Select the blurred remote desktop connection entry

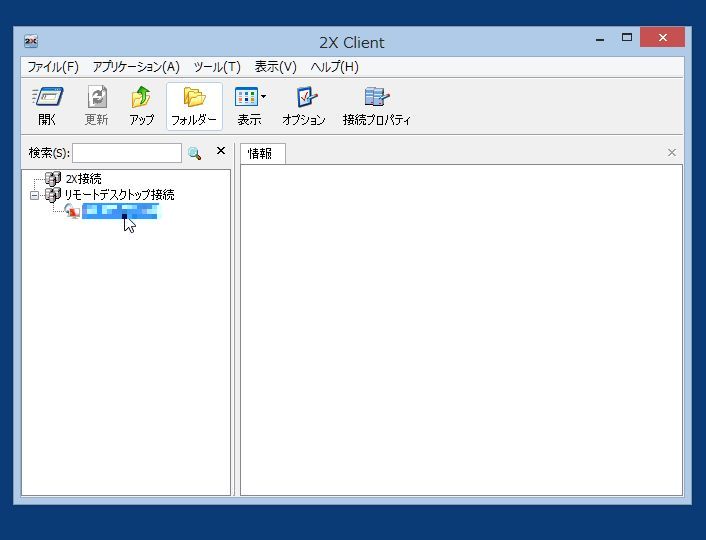[x=121, y=211]
